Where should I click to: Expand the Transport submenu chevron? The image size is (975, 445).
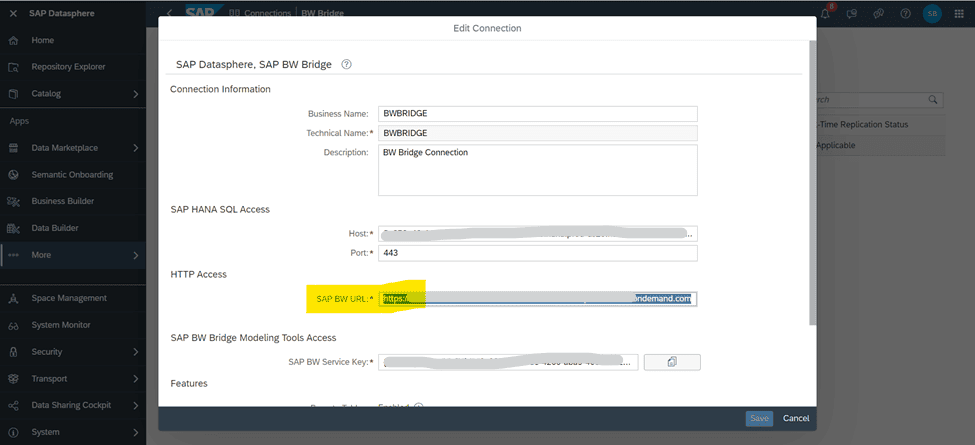pyautogui.click(x=136, y=378)
